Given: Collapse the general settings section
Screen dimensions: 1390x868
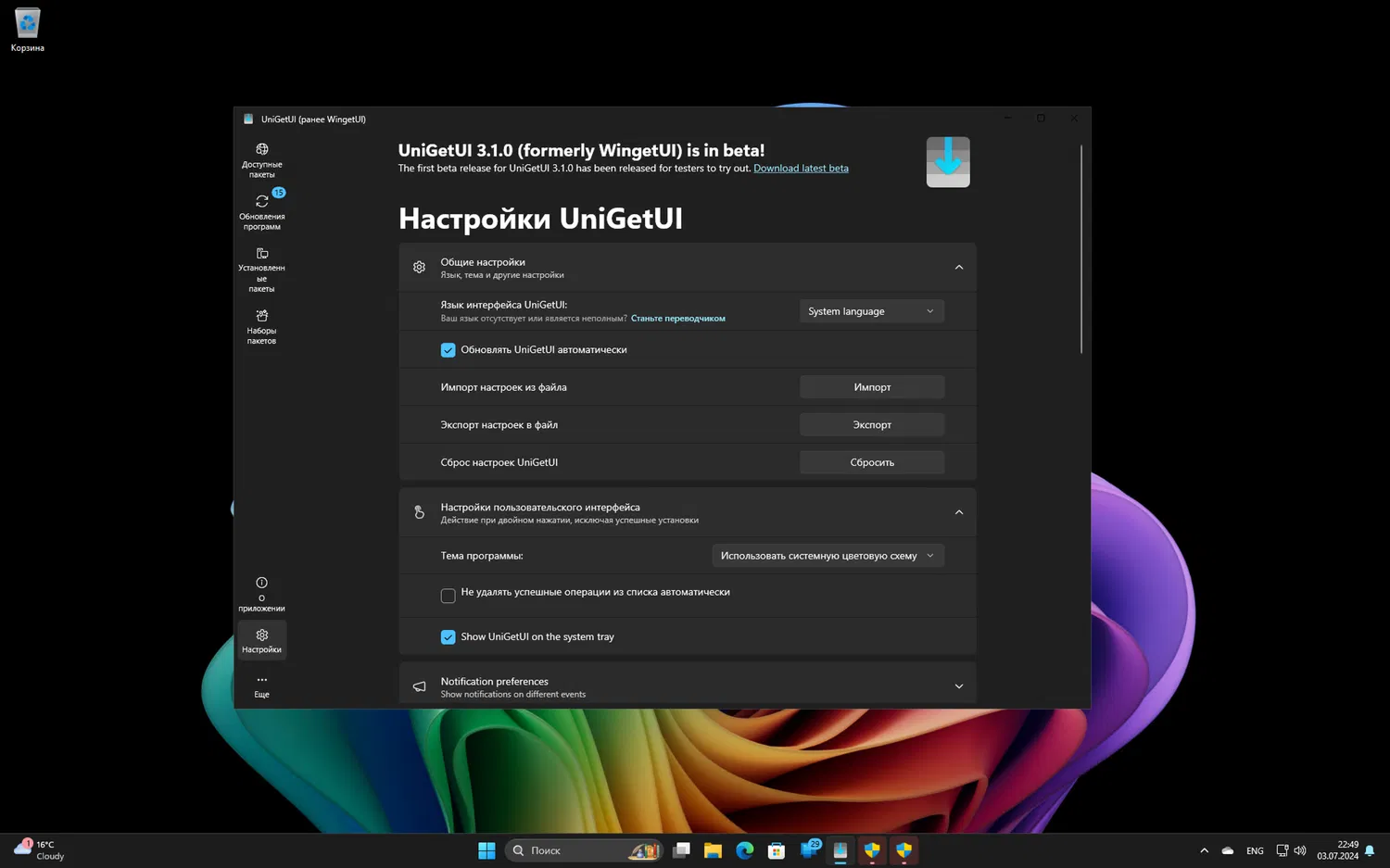Looking at the screenshot, I should point(958,268).
